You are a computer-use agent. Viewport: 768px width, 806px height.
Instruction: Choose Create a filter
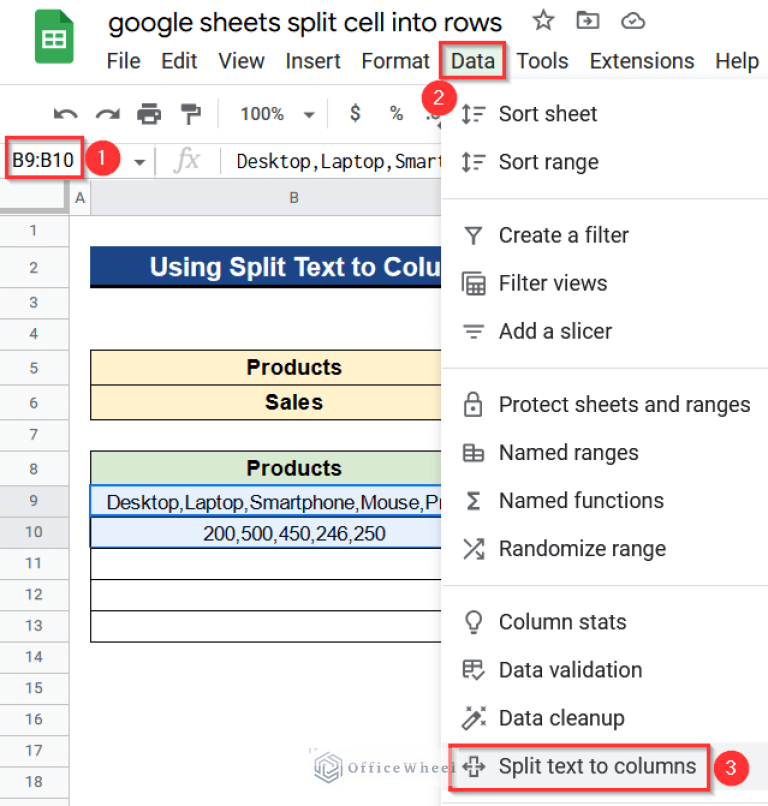pyautogui.click(x=563, y=235)
